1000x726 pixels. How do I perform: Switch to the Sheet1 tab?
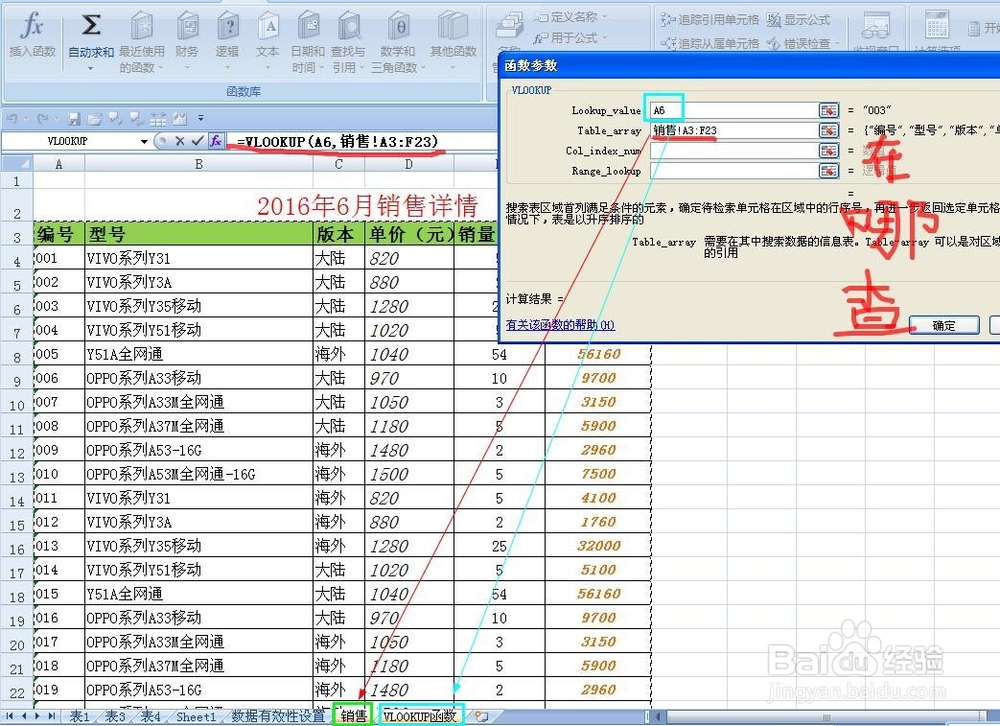click(x=196, y=716)
